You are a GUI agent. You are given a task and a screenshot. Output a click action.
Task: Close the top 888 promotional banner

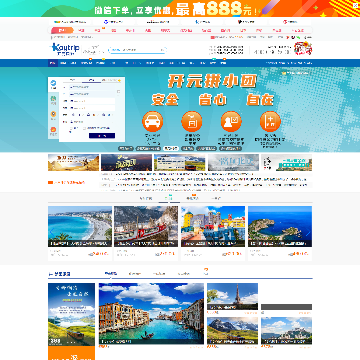(x=355, y=5)
